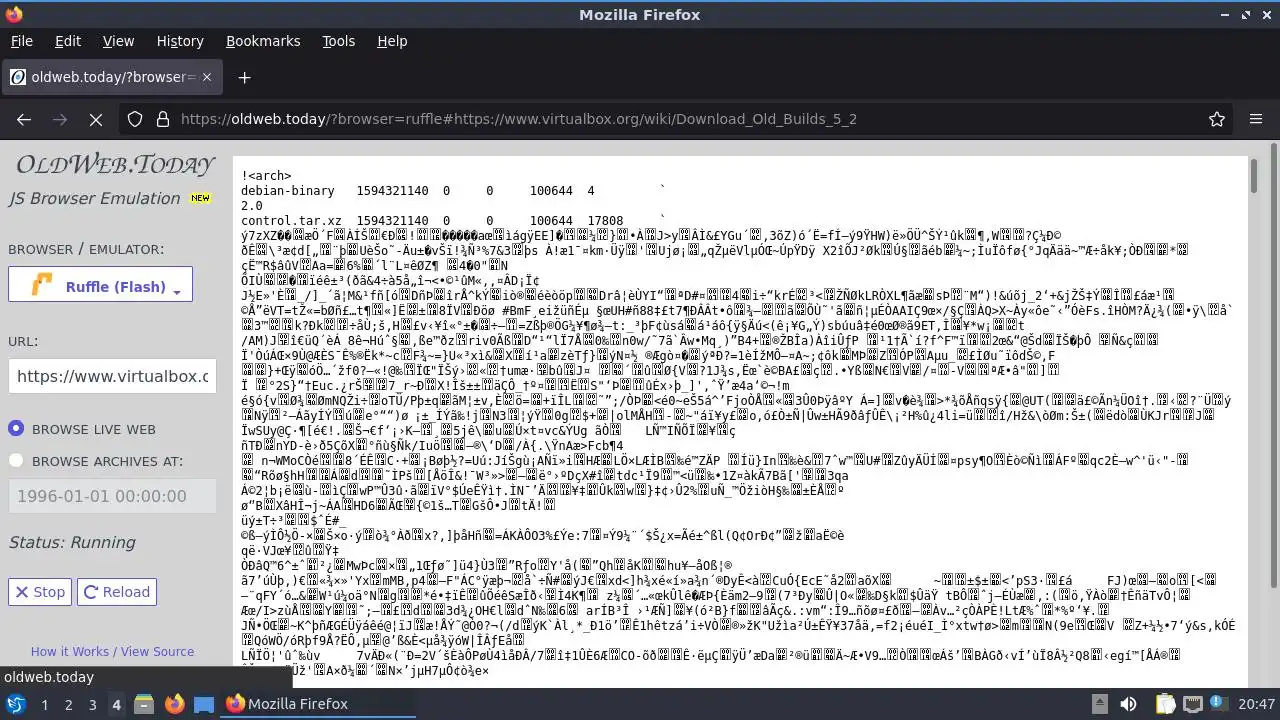This screenshot has width=1280, height=720.
Task: Open the Help menu
Action: click(x=392, y=41)
